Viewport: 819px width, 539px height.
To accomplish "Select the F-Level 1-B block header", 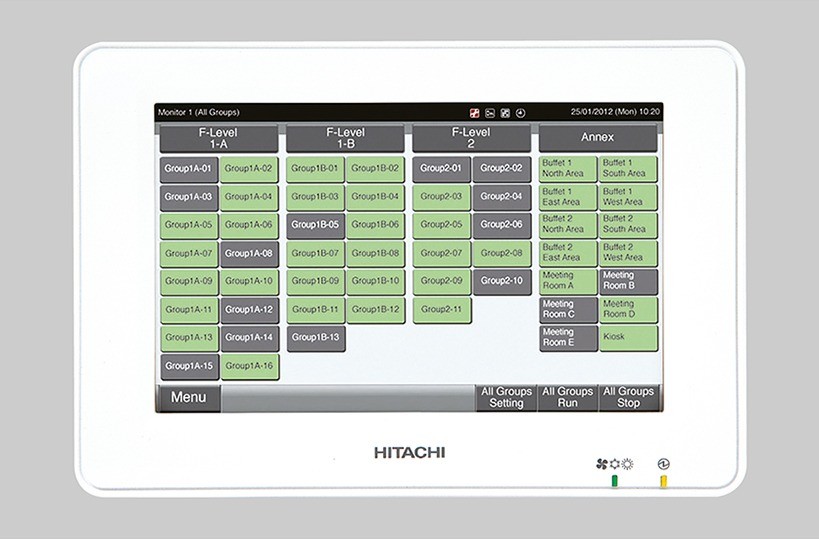I will coord(345,138).
